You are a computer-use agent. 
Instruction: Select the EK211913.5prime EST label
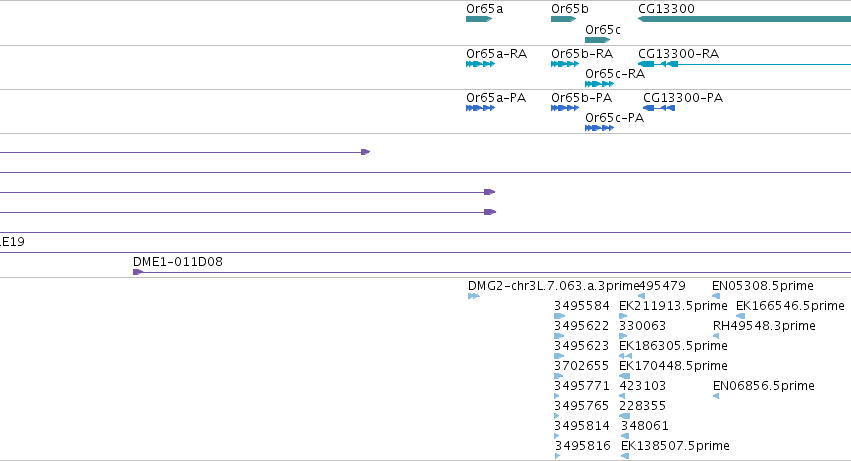pyautogui.click(x=673, y=306)
